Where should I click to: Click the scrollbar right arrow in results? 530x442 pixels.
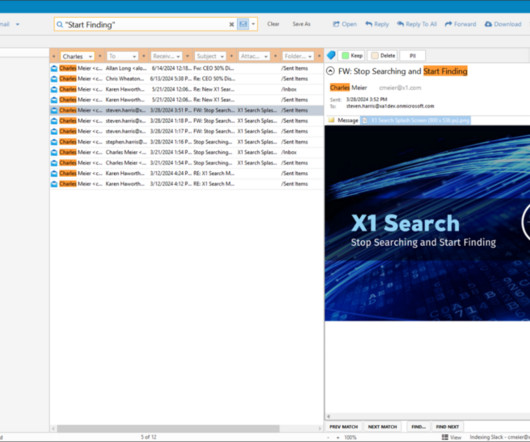click(320, 428)
